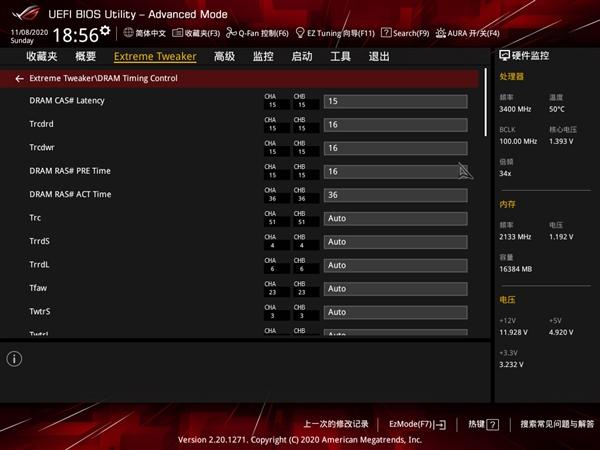Click +3.3V reading 3.232 V
This screenshot has width=600, height=450.
(x=511, y=365)
